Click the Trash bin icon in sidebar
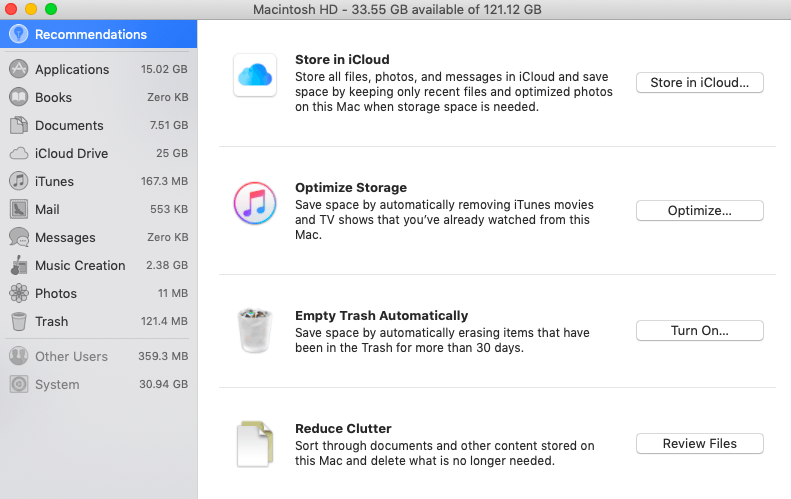 coord(19,321)
